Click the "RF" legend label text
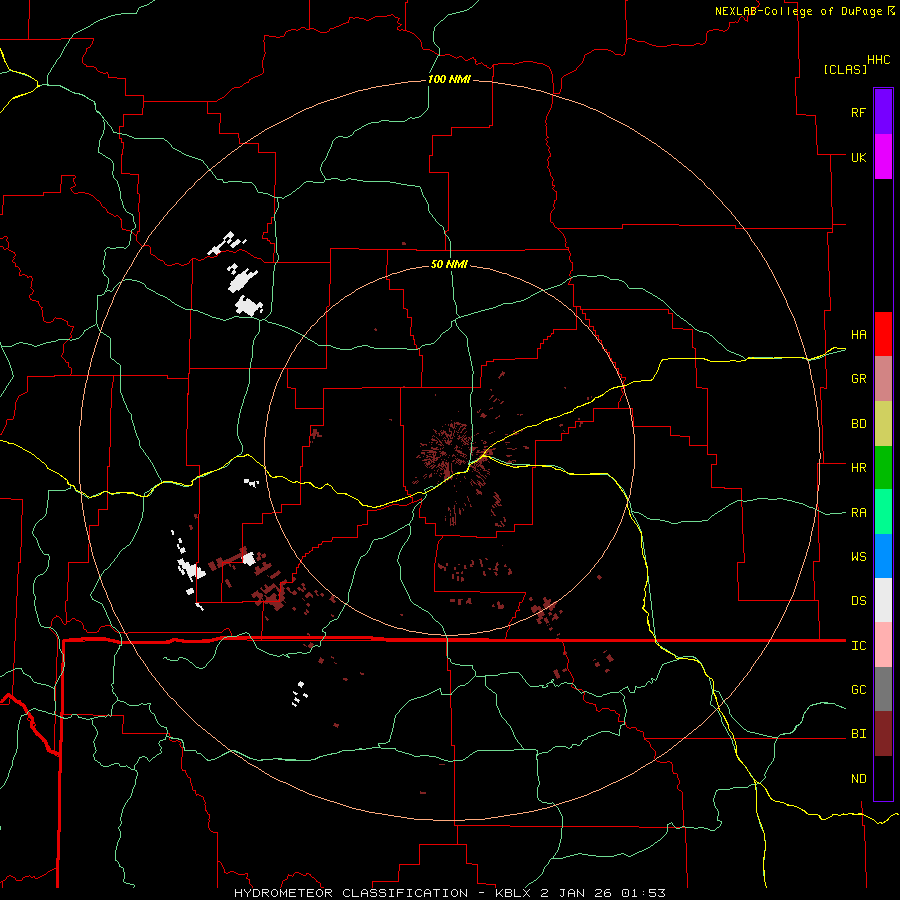The width and height of the screenshot is (900, 900). point(858,112)
